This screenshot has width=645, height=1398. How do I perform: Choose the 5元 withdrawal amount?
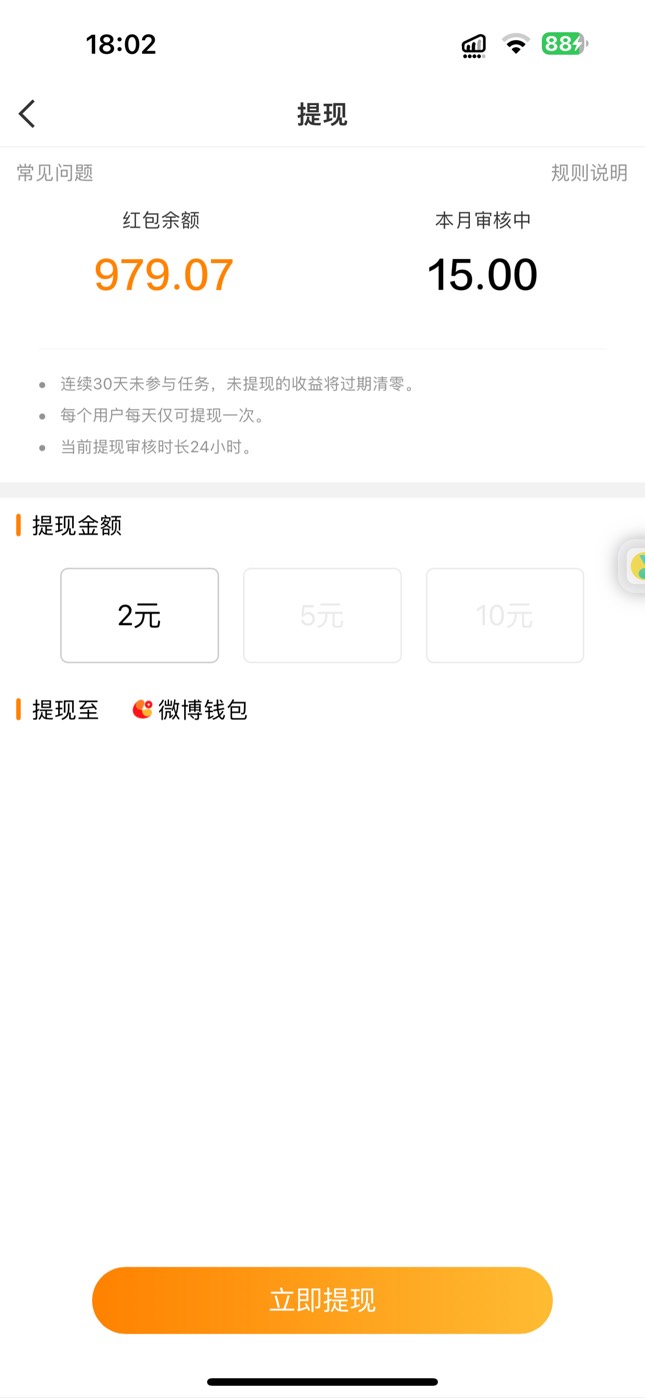coord(322,616)
